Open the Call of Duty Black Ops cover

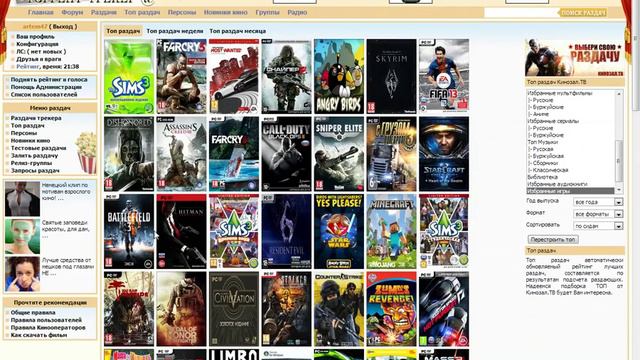coord(286,154)
